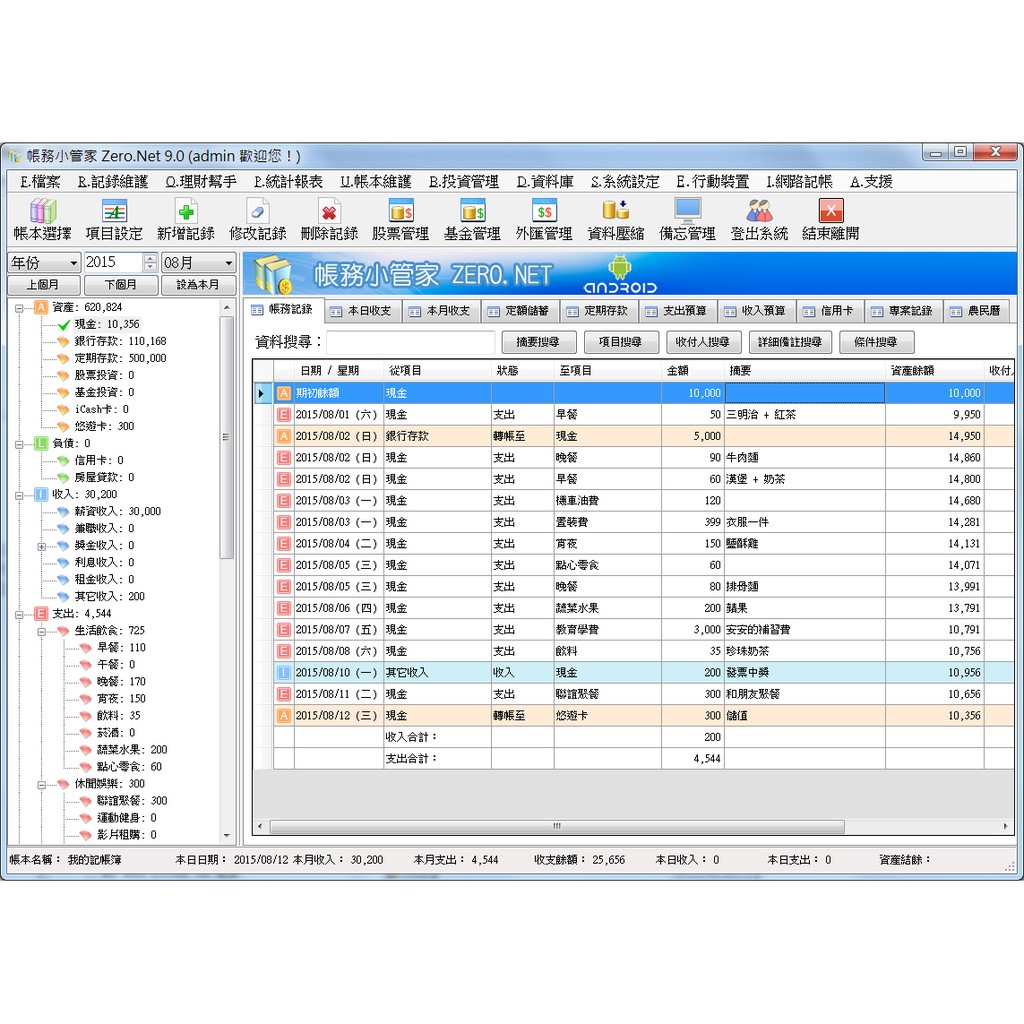This screenshot has height=1024, width=1024.
Task: Increase the year with the up stepper
Action: point(150,258)
